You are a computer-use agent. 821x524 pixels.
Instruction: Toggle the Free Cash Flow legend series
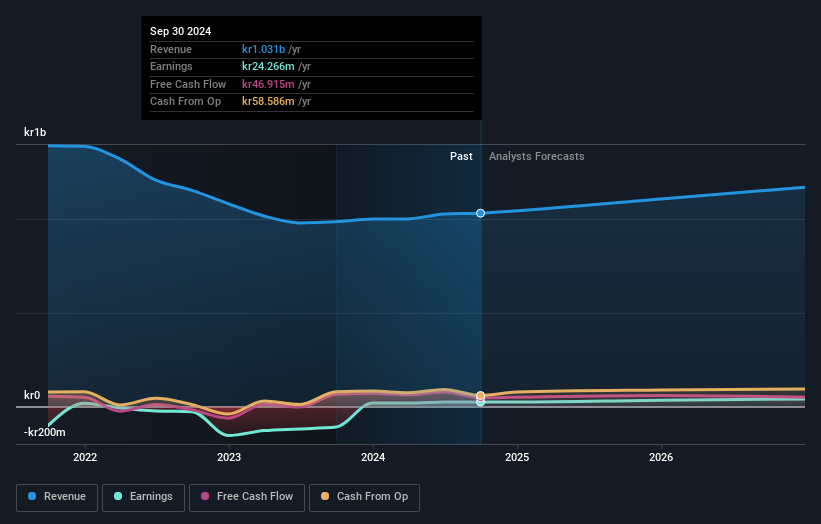pos(247,497)
